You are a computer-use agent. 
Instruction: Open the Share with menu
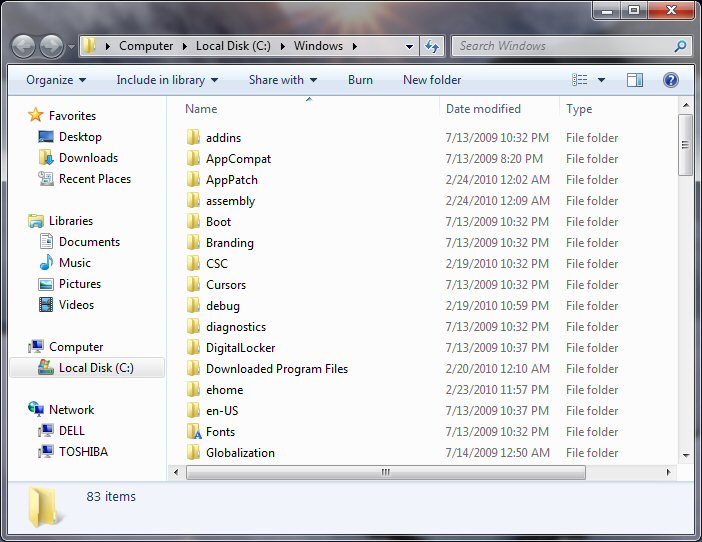[x=282, y=80]
